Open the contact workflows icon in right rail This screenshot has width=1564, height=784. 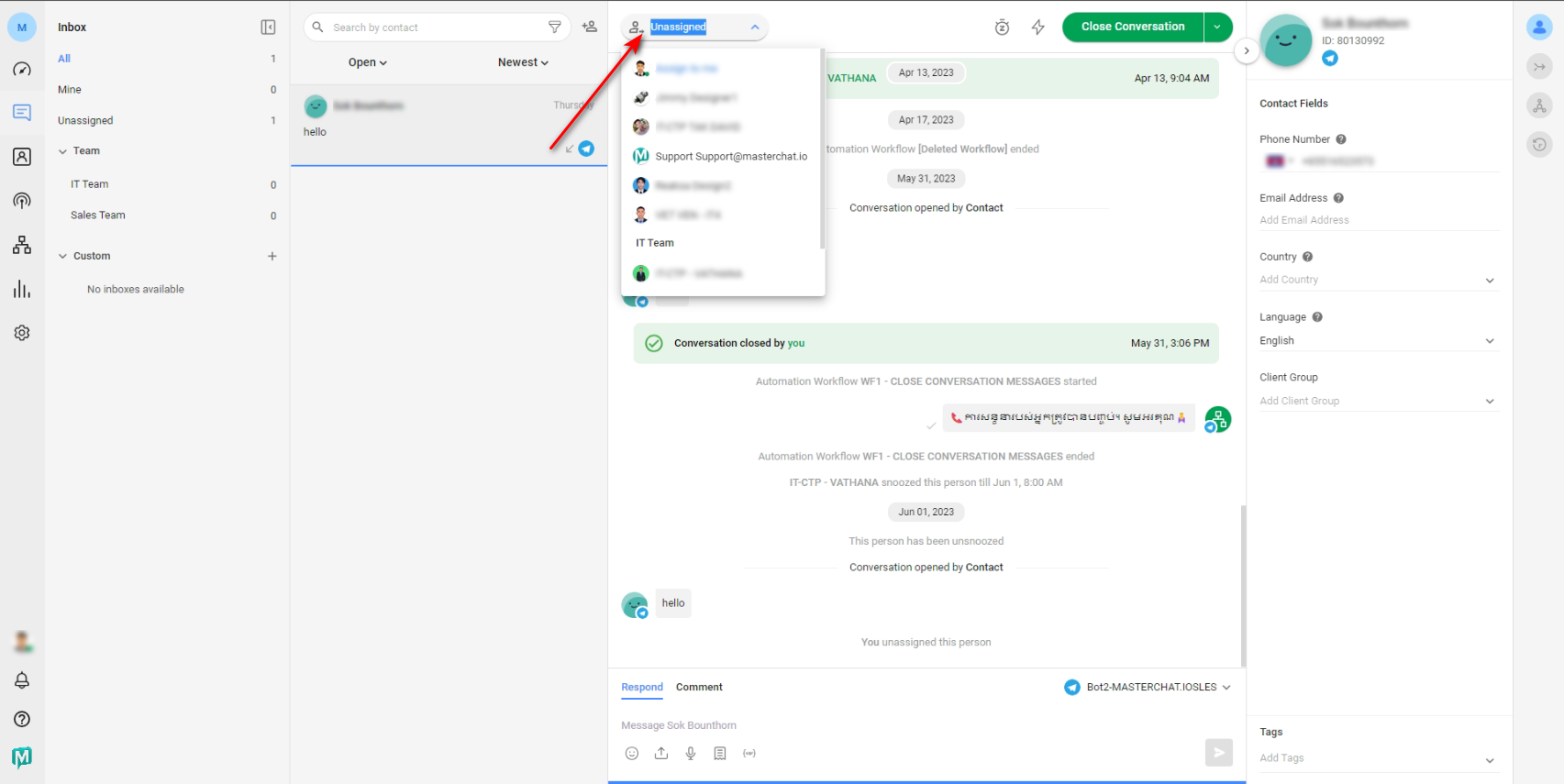[x=1539, y=105]
